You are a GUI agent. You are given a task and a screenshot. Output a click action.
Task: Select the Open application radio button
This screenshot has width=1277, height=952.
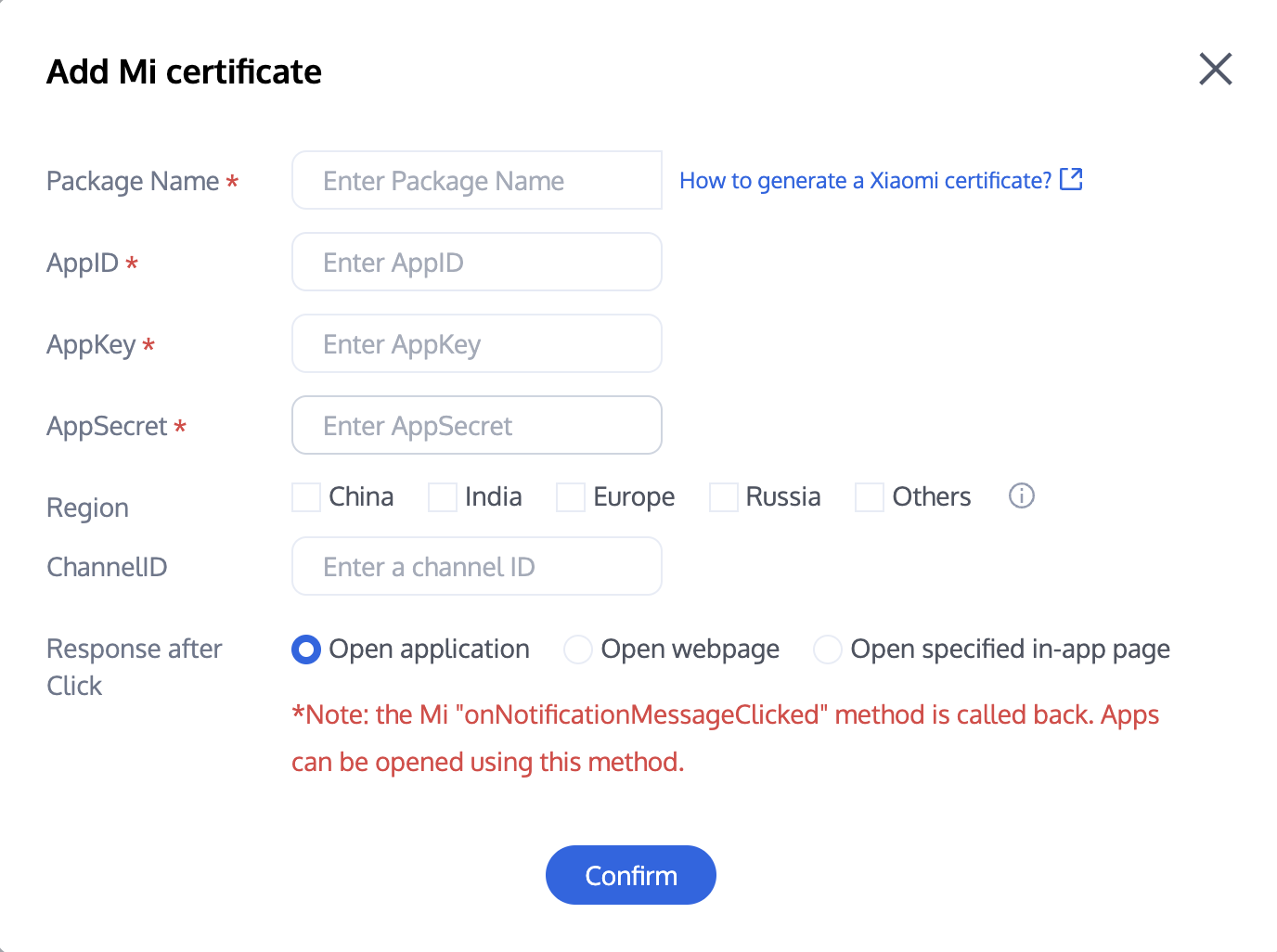point(306,650)
